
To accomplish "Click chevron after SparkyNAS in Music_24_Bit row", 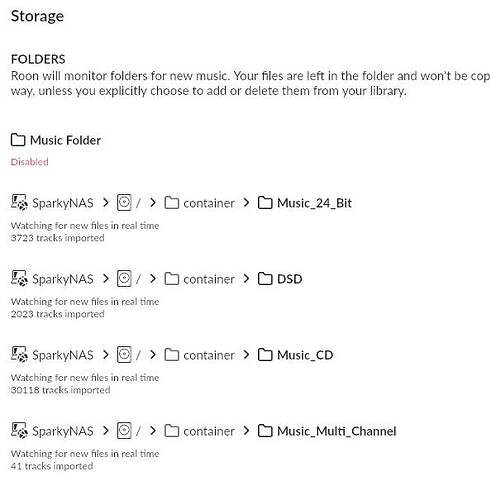I will point(106,202).
